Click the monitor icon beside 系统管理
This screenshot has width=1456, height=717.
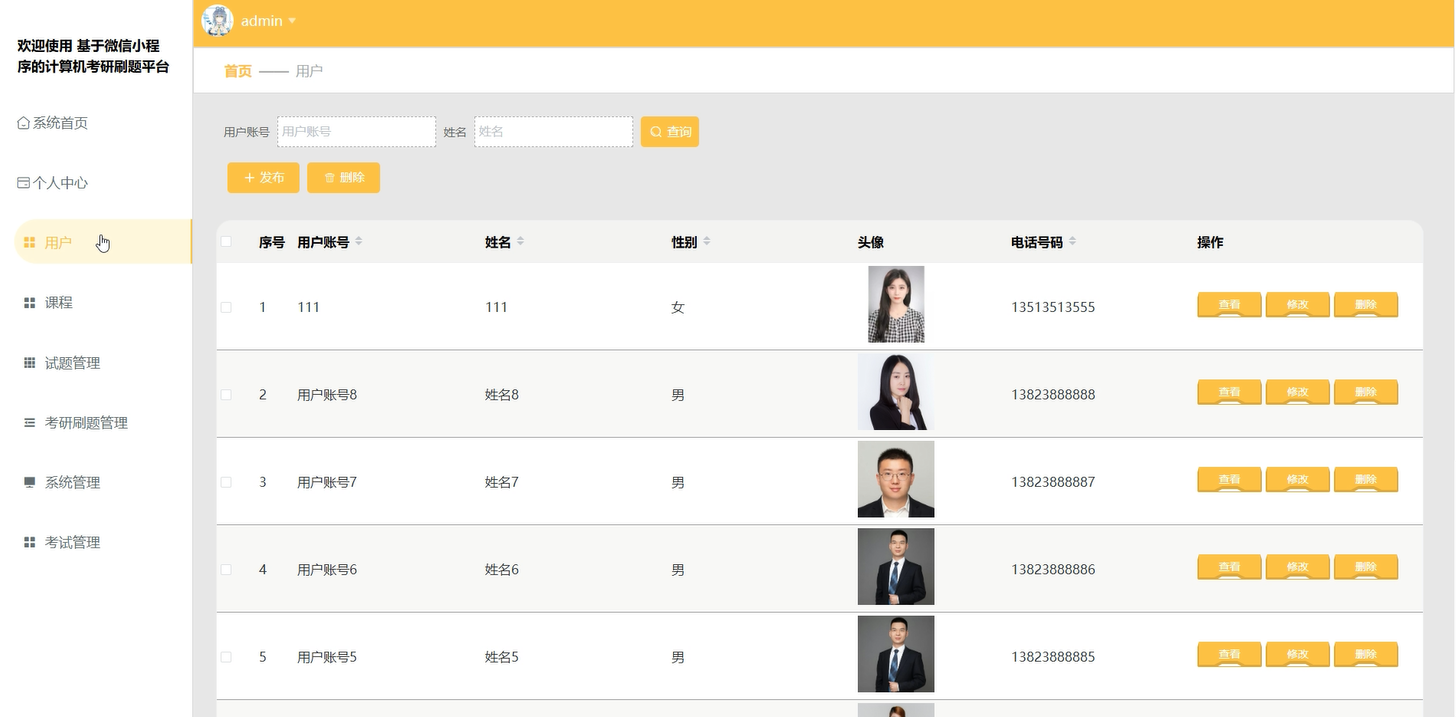(30, 483)
